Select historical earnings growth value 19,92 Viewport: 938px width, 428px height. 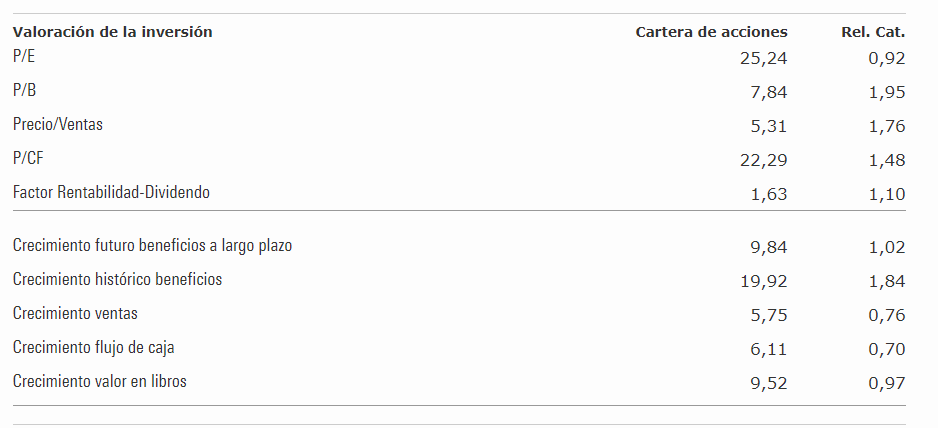761,280
